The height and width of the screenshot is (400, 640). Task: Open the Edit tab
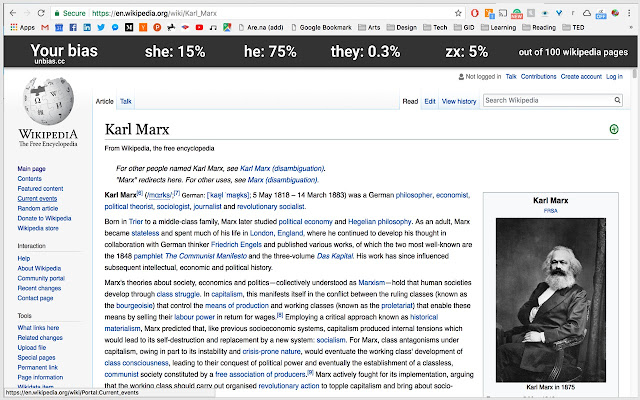(x=430, y=101)
